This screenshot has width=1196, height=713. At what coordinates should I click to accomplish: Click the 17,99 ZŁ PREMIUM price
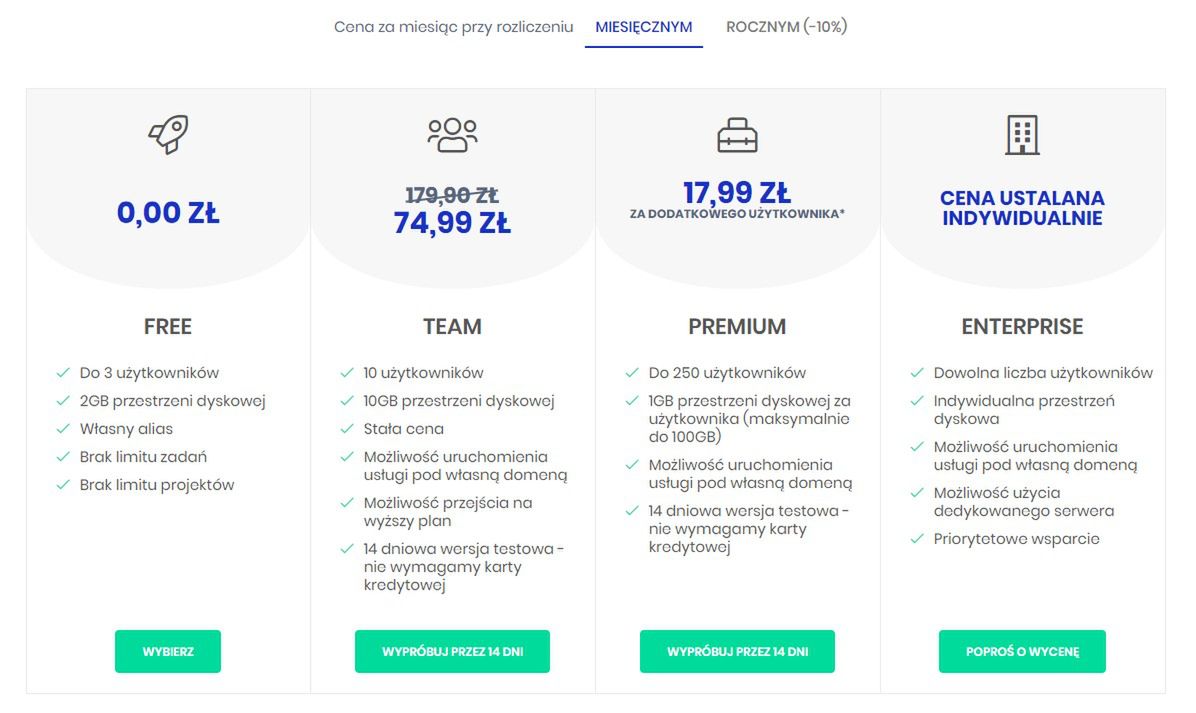737,193
